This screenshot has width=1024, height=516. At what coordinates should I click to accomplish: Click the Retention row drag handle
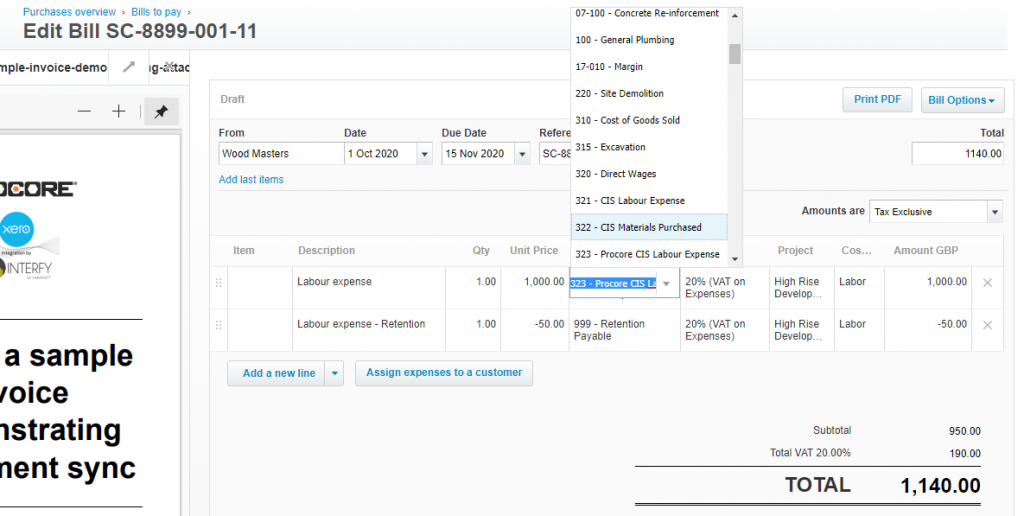click(219, 325)
